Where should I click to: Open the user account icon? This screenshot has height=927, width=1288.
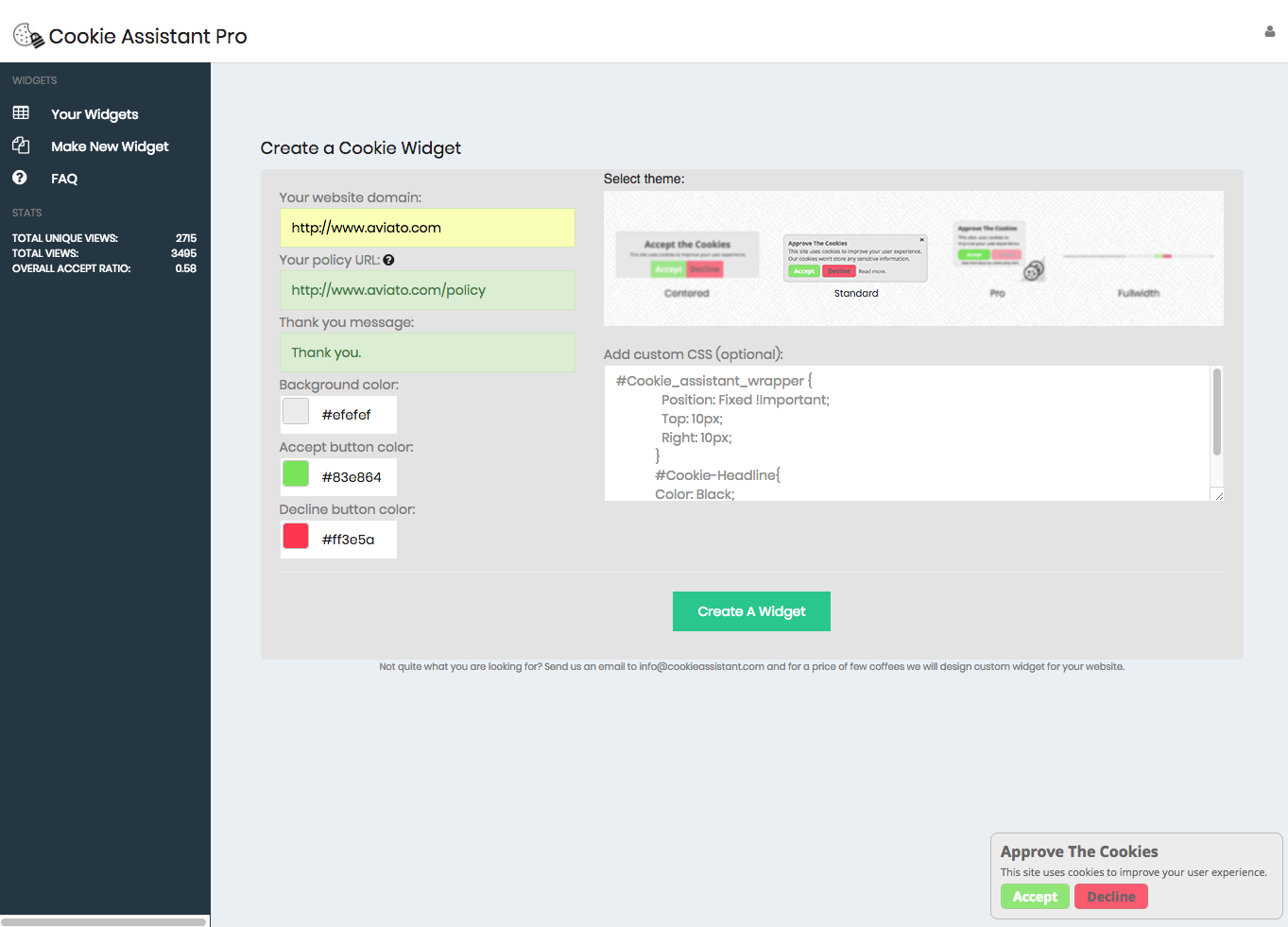1269,31
